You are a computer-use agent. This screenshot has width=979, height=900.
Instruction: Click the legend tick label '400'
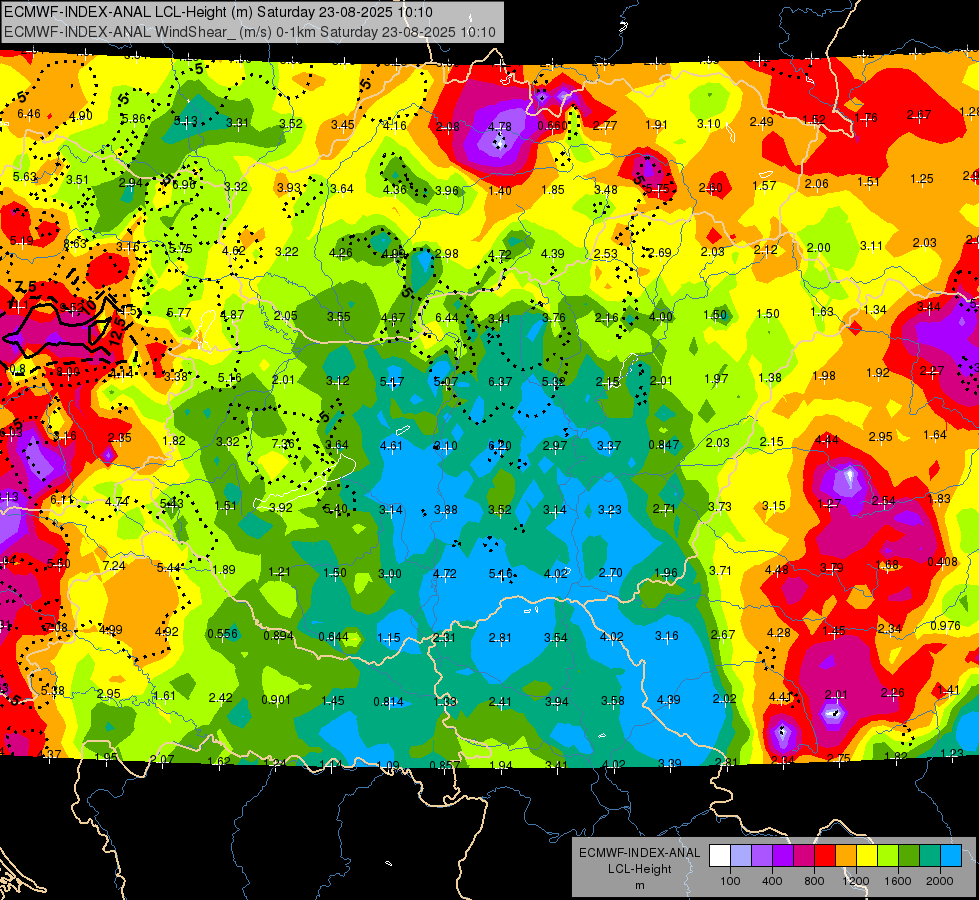[x=772, y=881]
